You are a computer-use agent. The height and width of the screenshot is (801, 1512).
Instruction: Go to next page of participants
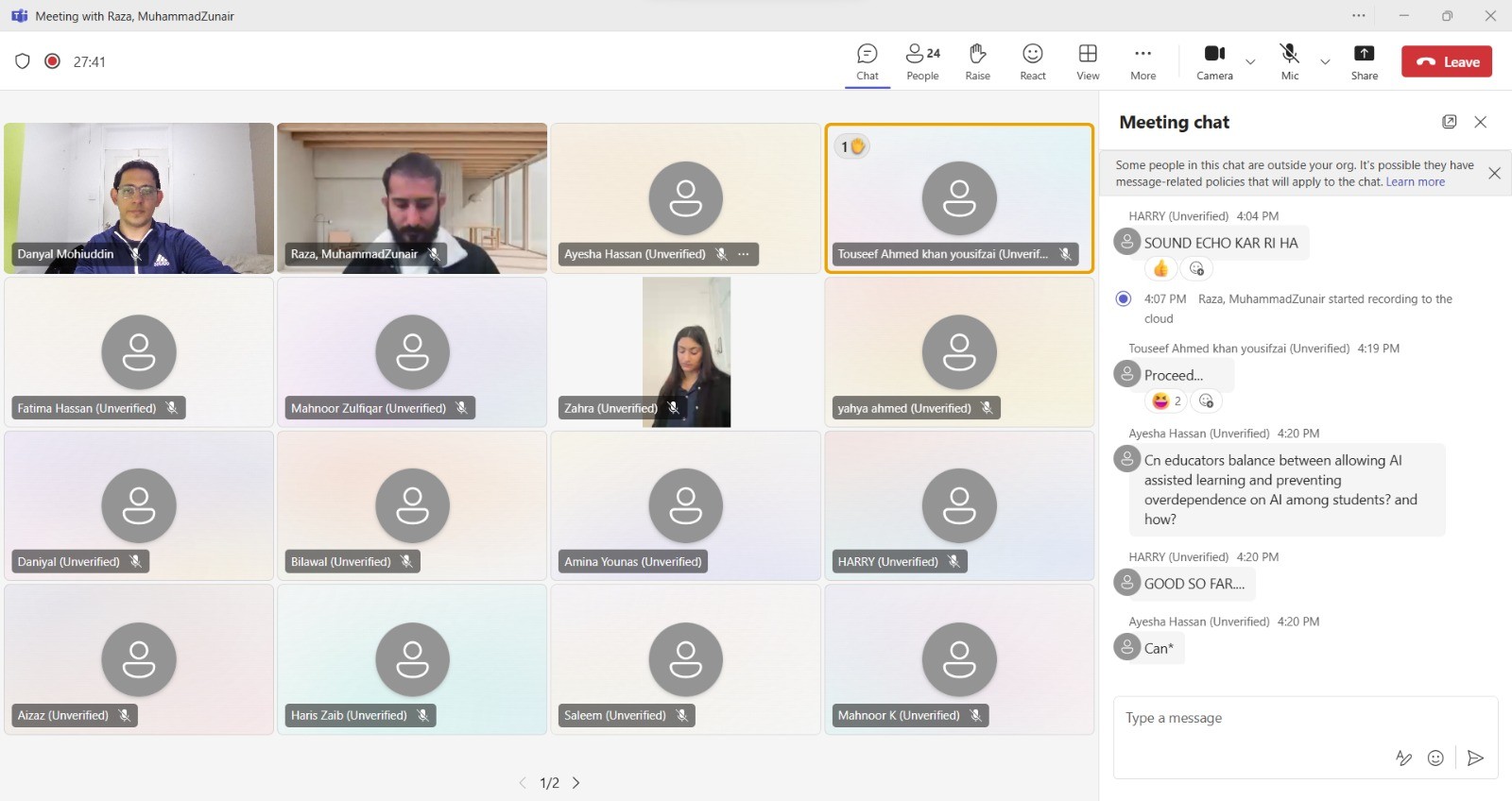pos(576,783)
